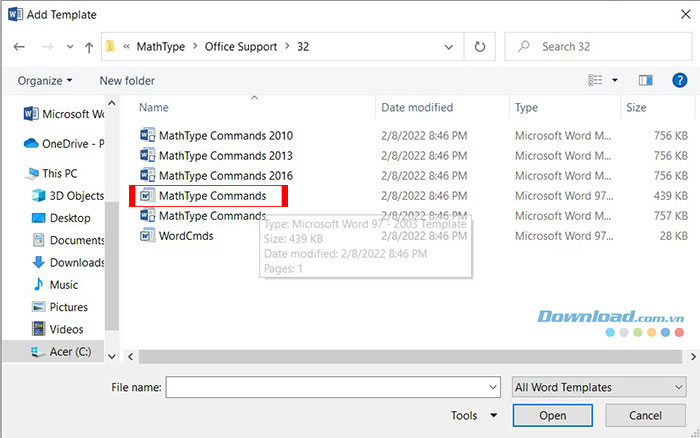Screen dimensions: 700x438
Task: Expand the change view options arrow
Action: pyautogui.click(x=615, y=80)
